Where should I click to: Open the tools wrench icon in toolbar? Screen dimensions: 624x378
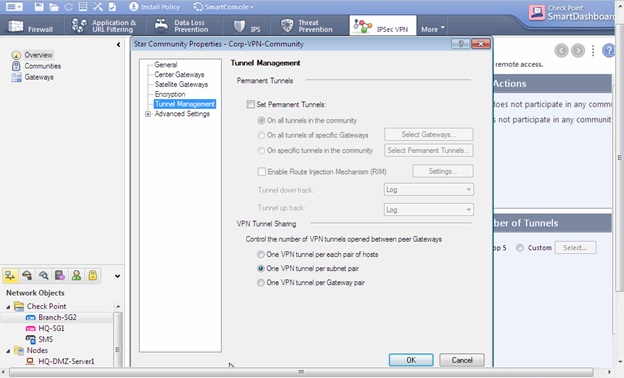click(x=98, y=7)
